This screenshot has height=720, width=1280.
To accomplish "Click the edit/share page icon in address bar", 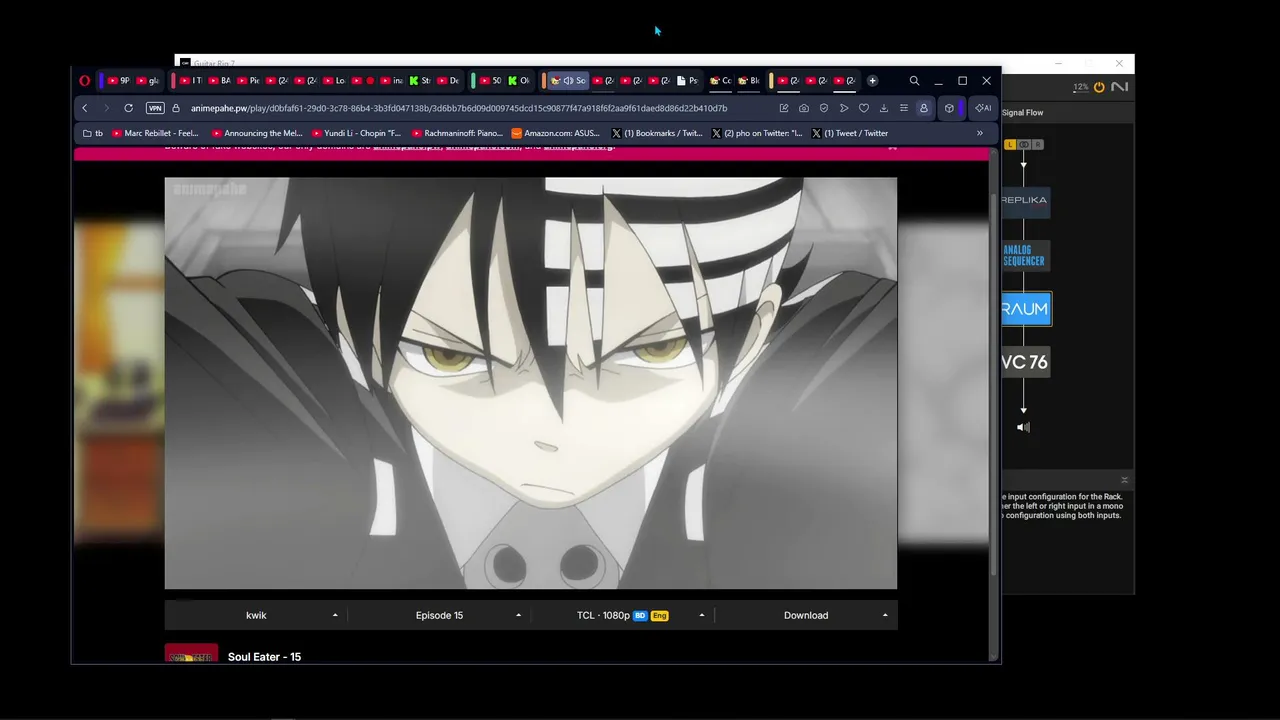I will point(784,108).
